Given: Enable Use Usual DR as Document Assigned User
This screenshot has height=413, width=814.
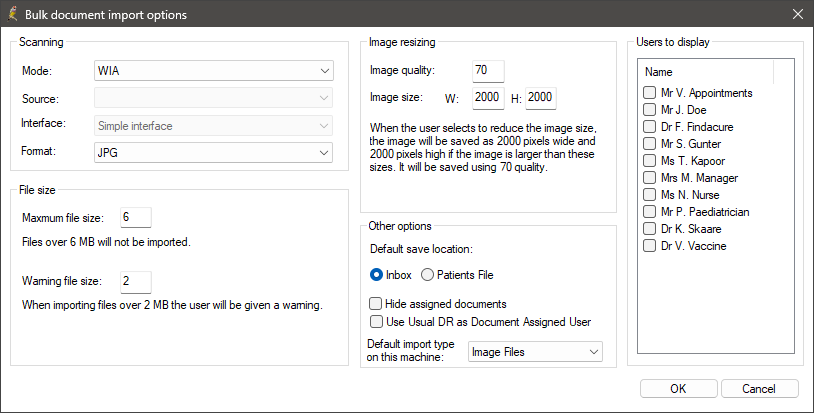Looking at the screenshot, I should point(376,322).
